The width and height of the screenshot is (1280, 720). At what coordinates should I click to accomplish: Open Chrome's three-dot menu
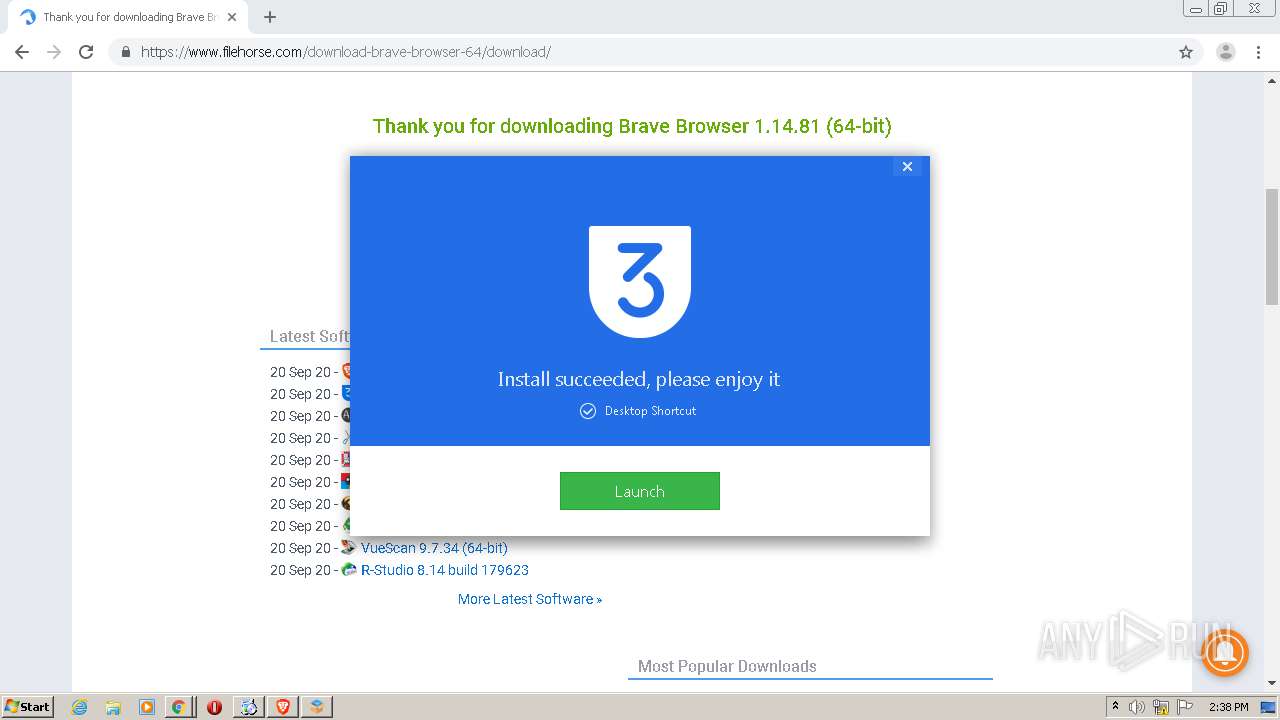[1258, 52]
